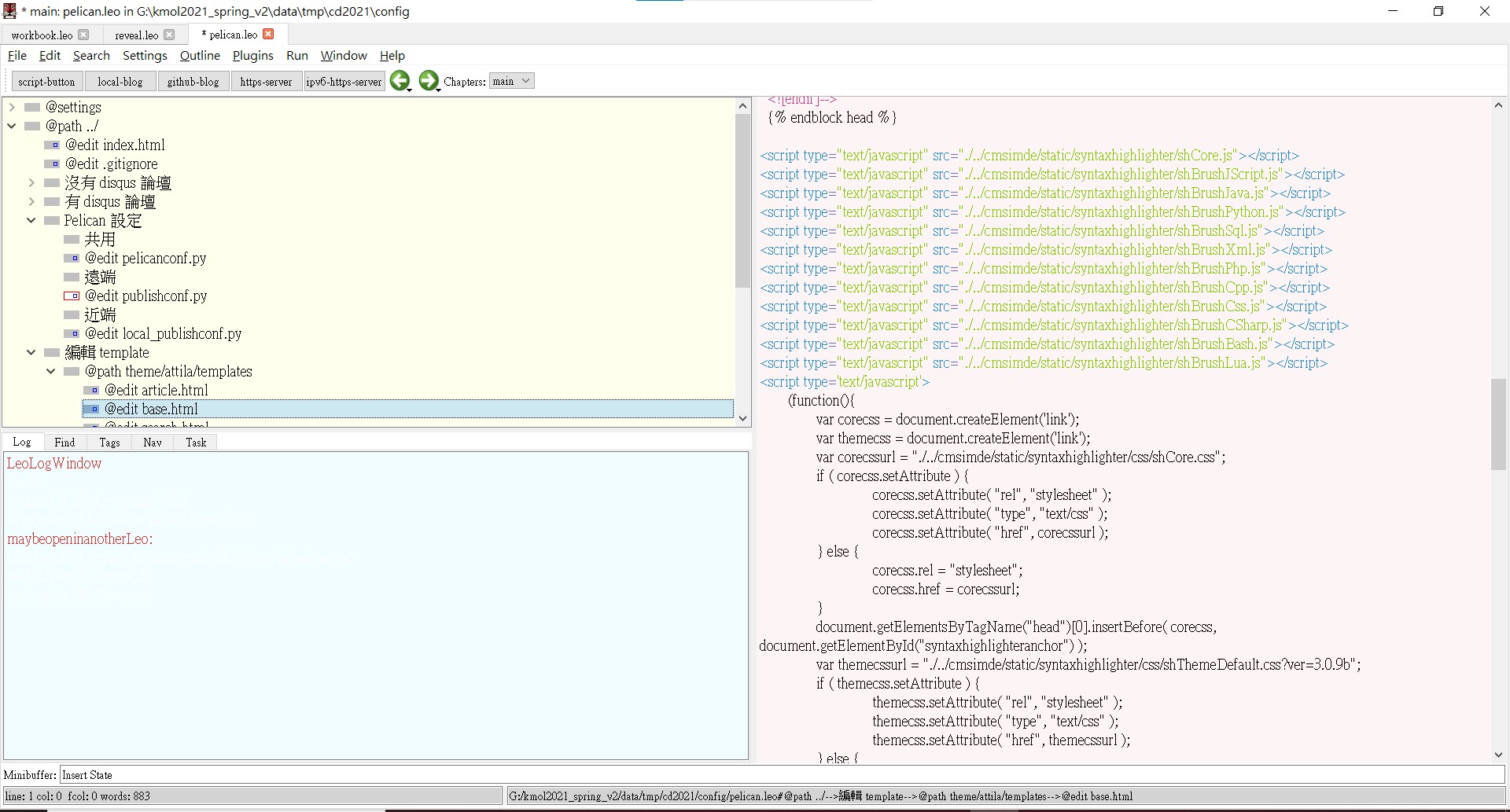Click the Minibuffer input field
Screen dimensions: 1510x812
point(782,775)
